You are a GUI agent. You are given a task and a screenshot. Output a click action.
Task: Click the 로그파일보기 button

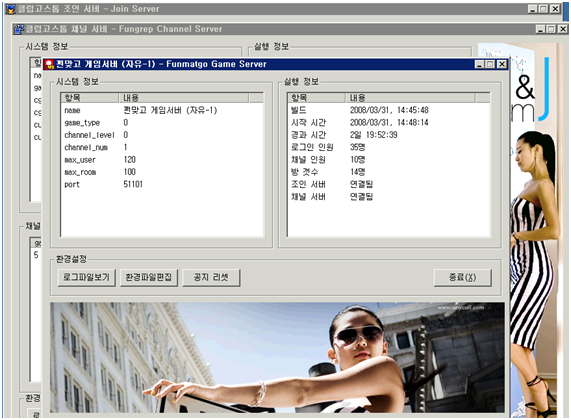click(86, 278)
